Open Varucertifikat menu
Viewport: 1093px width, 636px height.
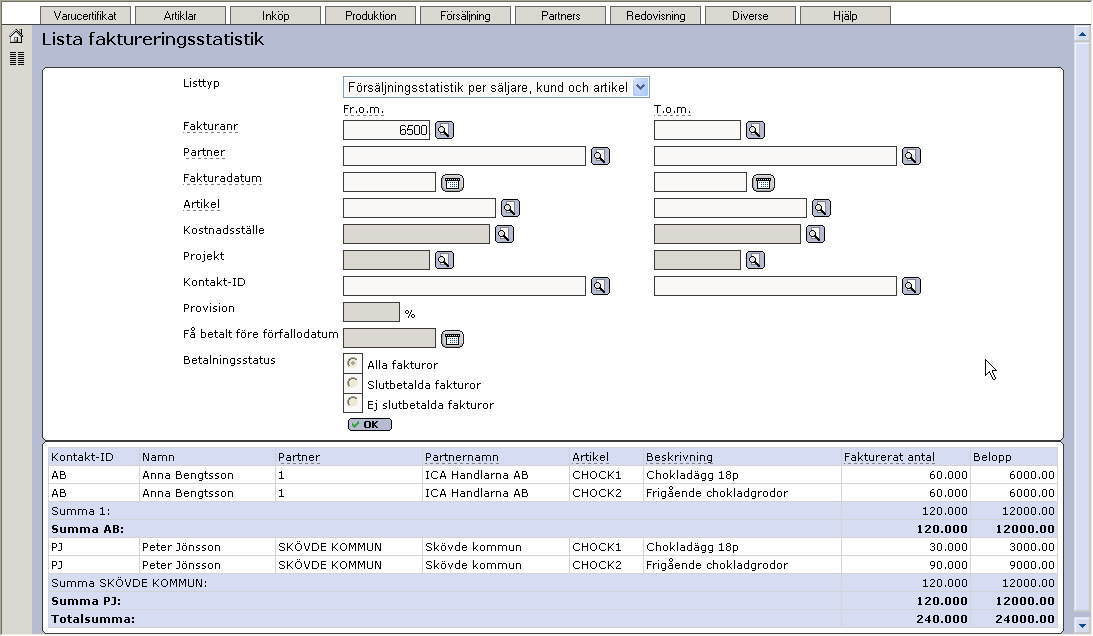(x=85, y=15)
